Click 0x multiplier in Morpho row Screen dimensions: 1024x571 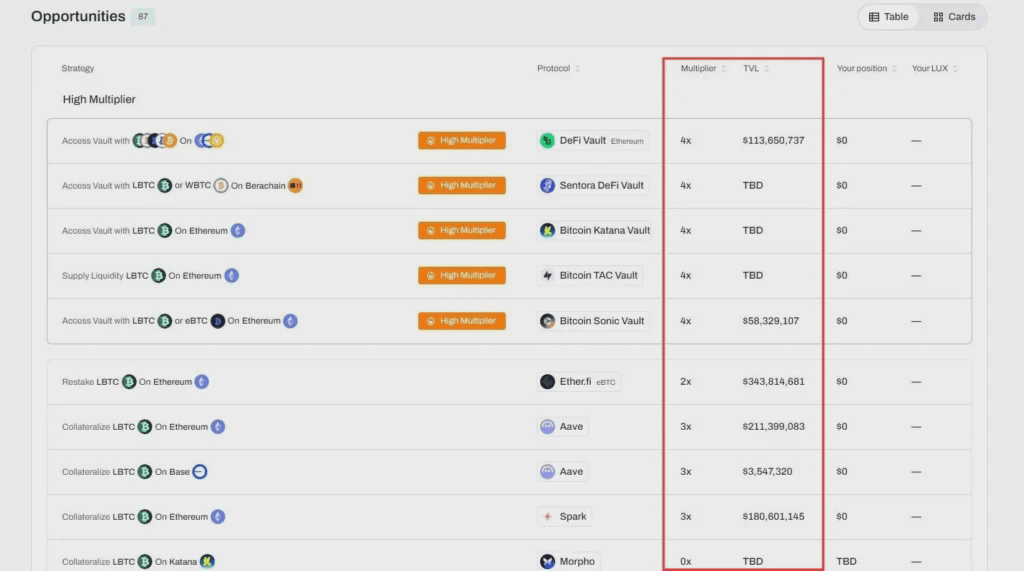(686, 561)
